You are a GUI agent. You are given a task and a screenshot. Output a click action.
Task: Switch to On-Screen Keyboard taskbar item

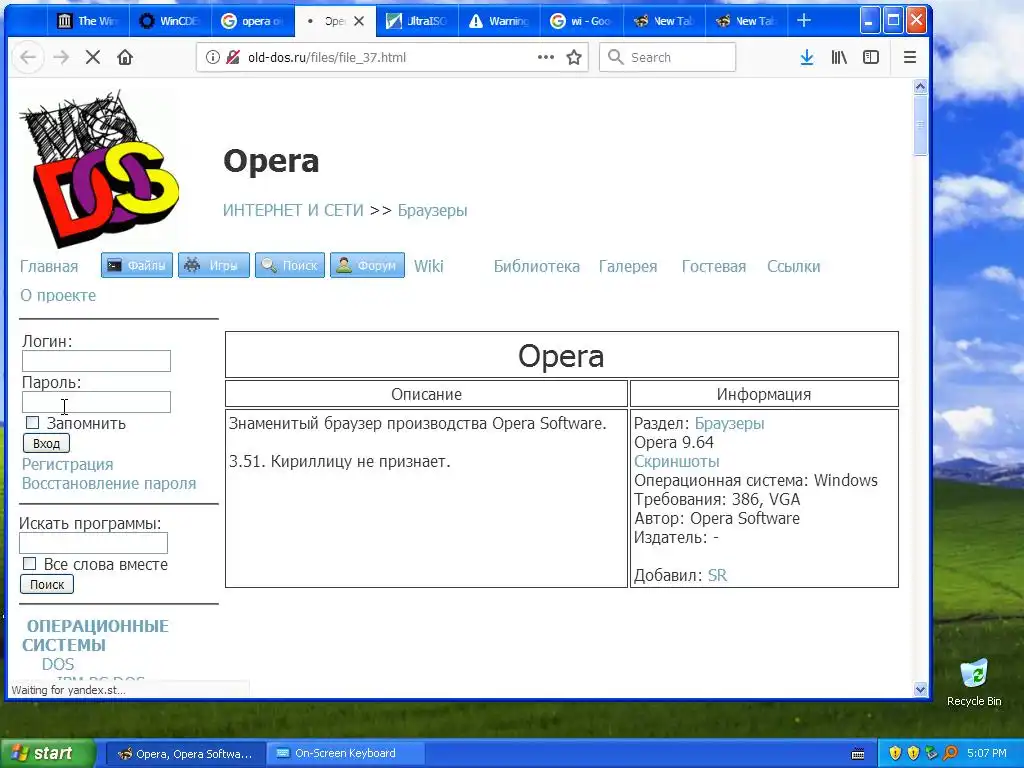pos(345,754)
